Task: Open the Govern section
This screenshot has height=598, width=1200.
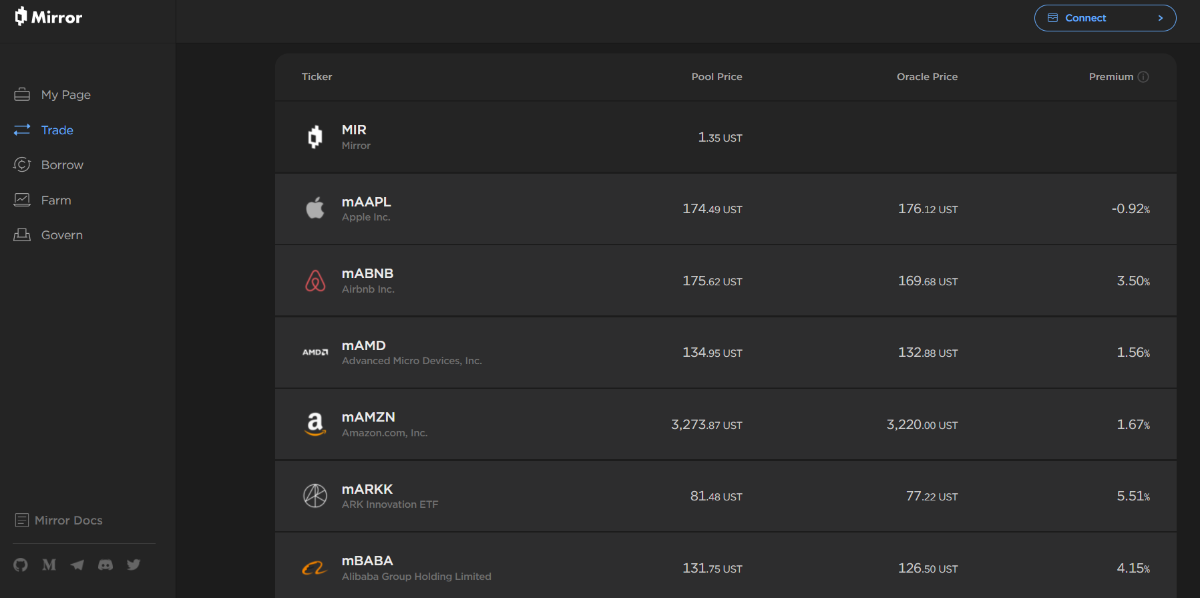Action: tap(61, 235)
